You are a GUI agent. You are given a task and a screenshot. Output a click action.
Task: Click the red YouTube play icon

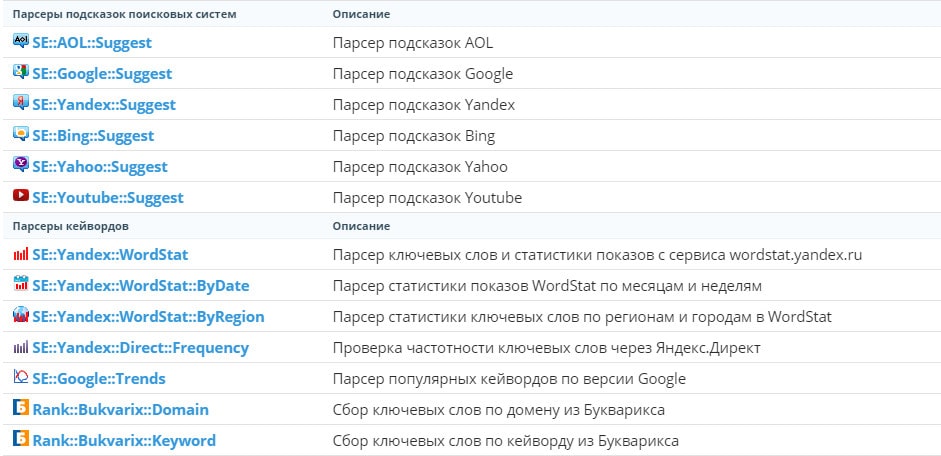coord(20,196)
